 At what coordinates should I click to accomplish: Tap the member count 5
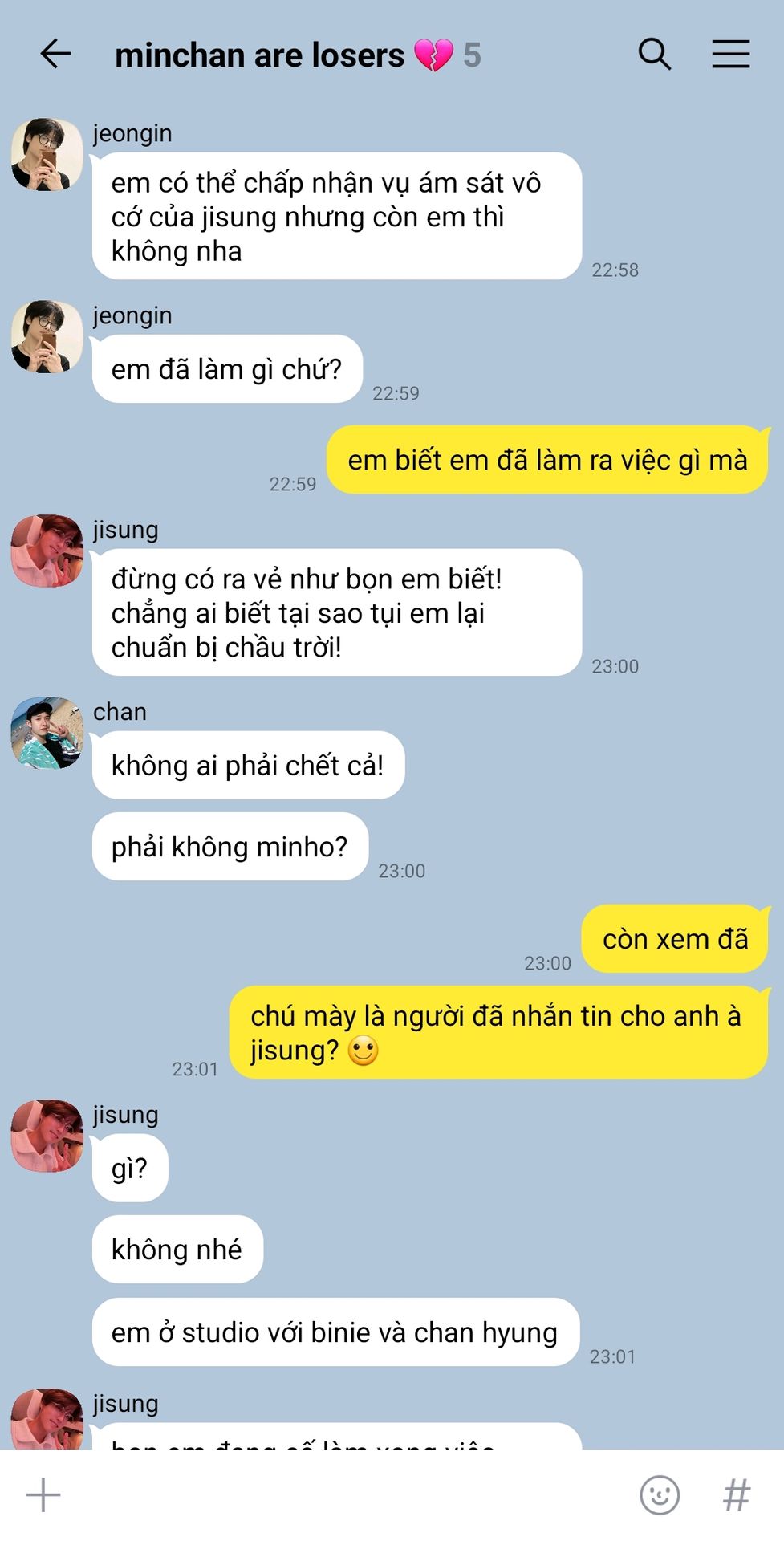(x=472, y=55)
